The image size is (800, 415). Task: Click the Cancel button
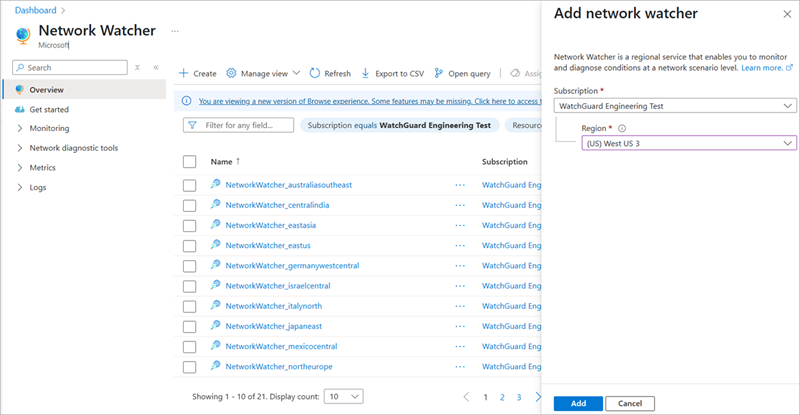pos(630,403)
